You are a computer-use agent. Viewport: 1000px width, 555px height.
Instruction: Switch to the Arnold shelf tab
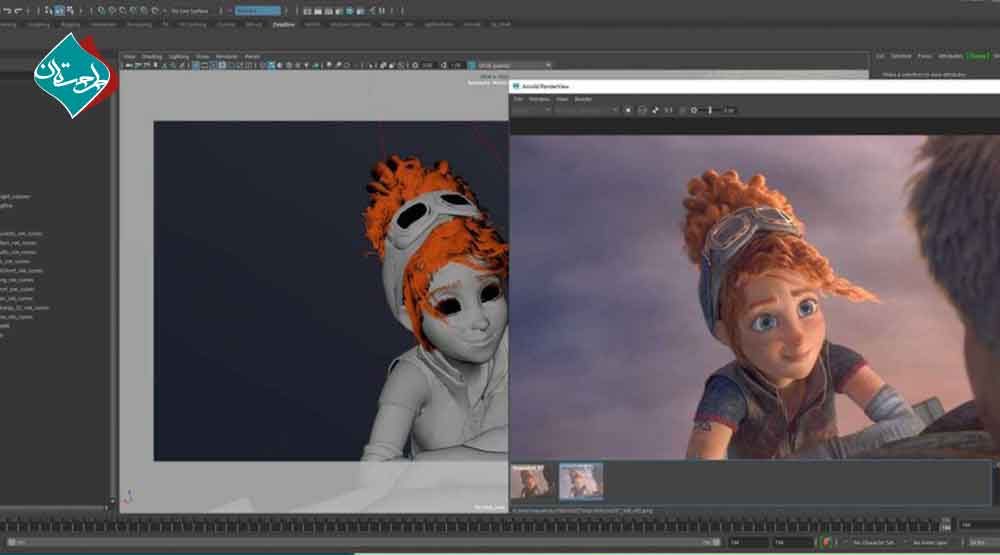tap(254, 24)
